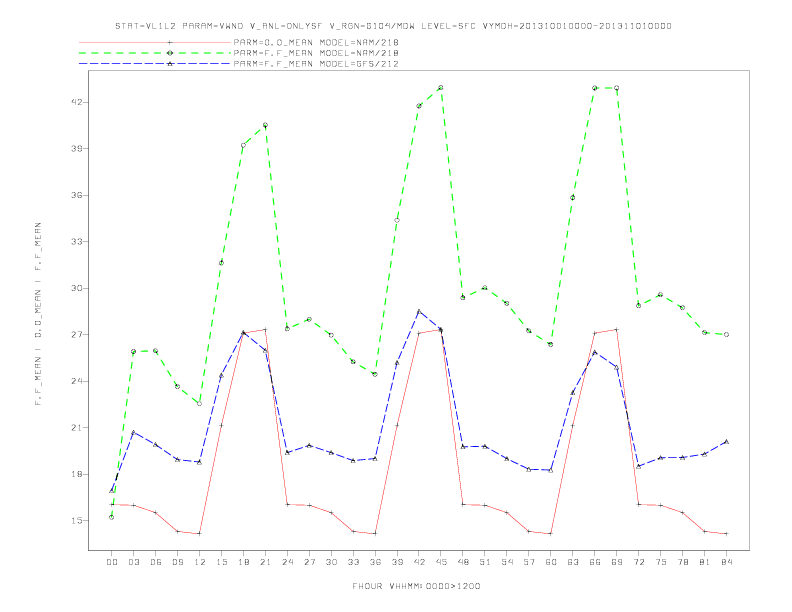Click x-axis forecast hour label 36
This screenshot has height=612, width=792.
[375, 562]
